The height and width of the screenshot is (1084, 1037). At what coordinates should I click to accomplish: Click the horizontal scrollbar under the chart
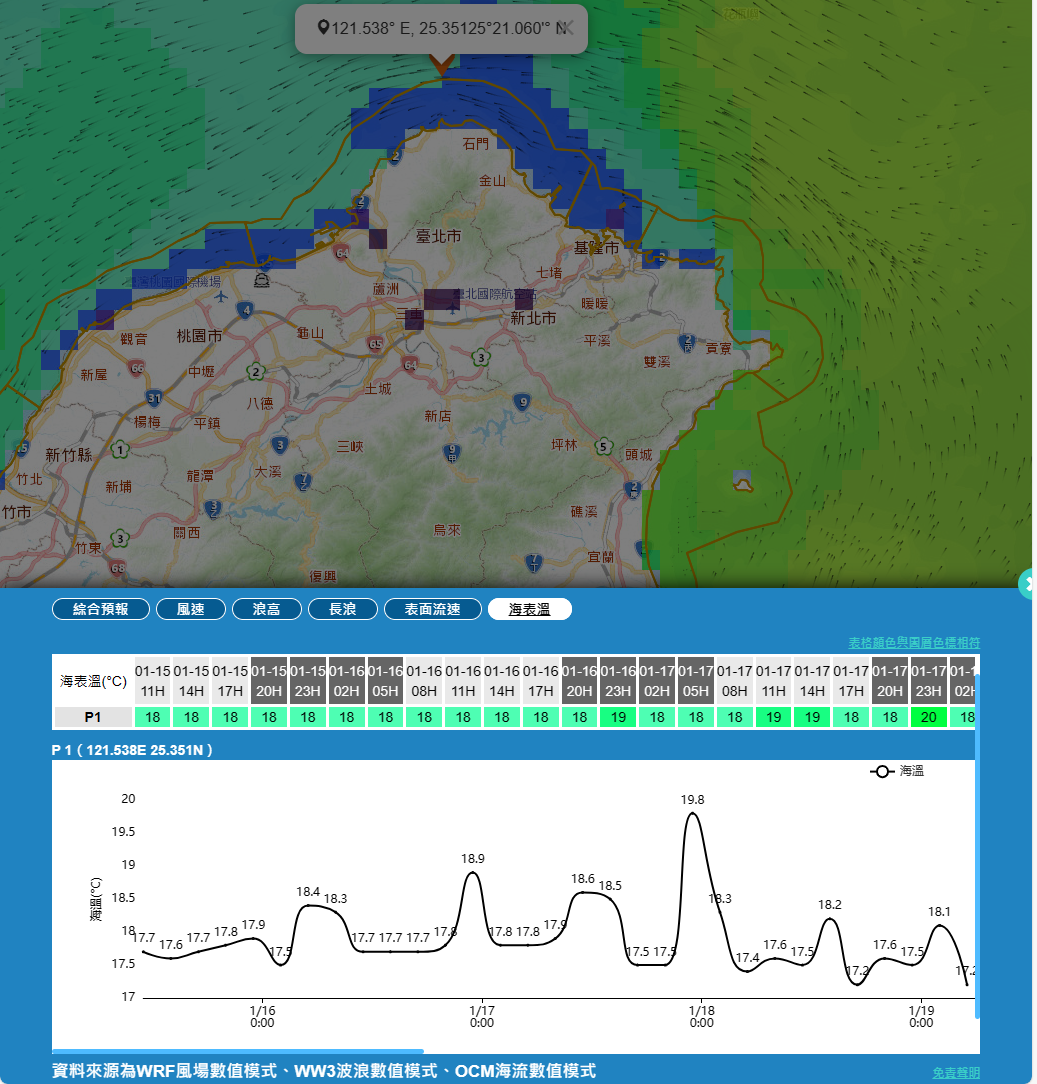click(x=238, y=1051)
